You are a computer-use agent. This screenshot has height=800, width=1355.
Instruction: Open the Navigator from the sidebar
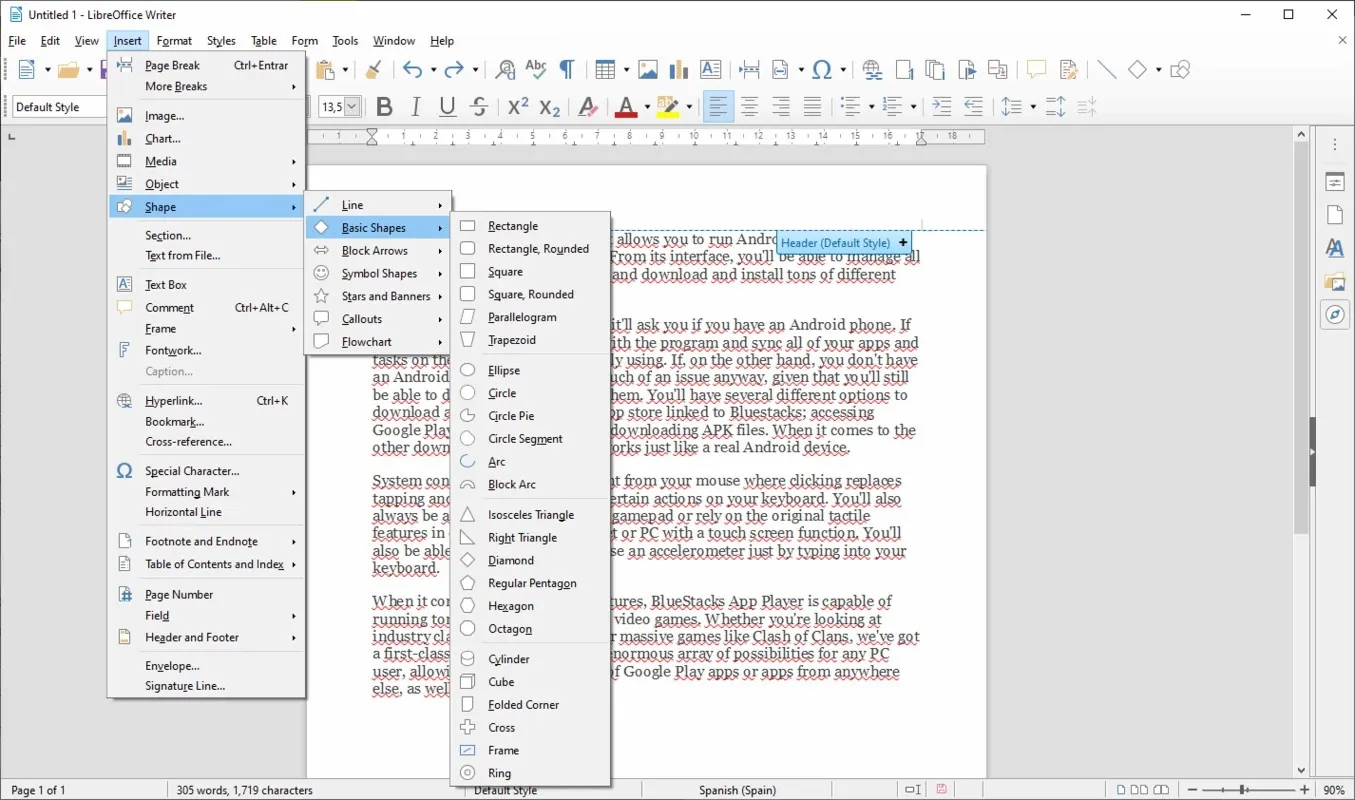click(x=1335, y=315)
